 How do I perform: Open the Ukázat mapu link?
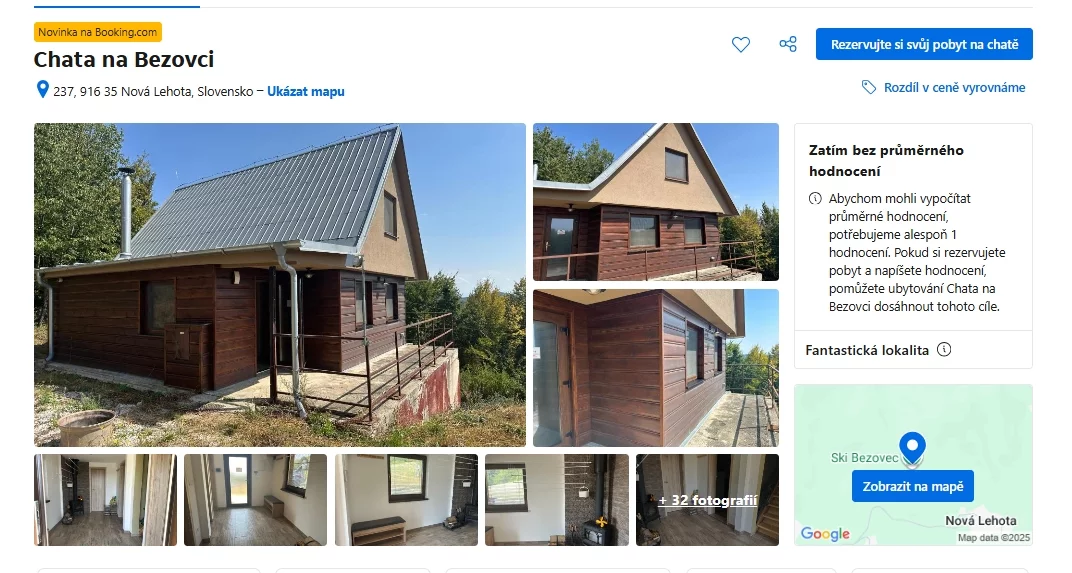(x=306, y=91)
